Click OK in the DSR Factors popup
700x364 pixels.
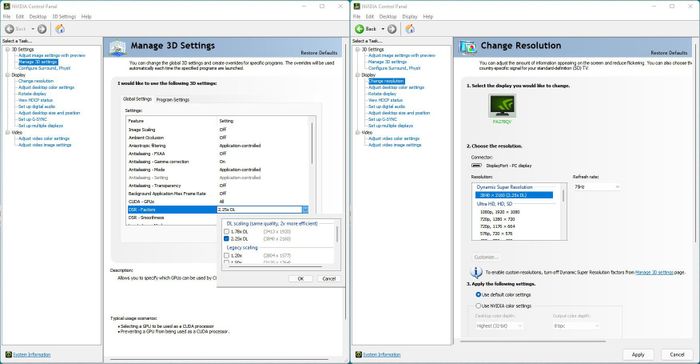[300, 279]
